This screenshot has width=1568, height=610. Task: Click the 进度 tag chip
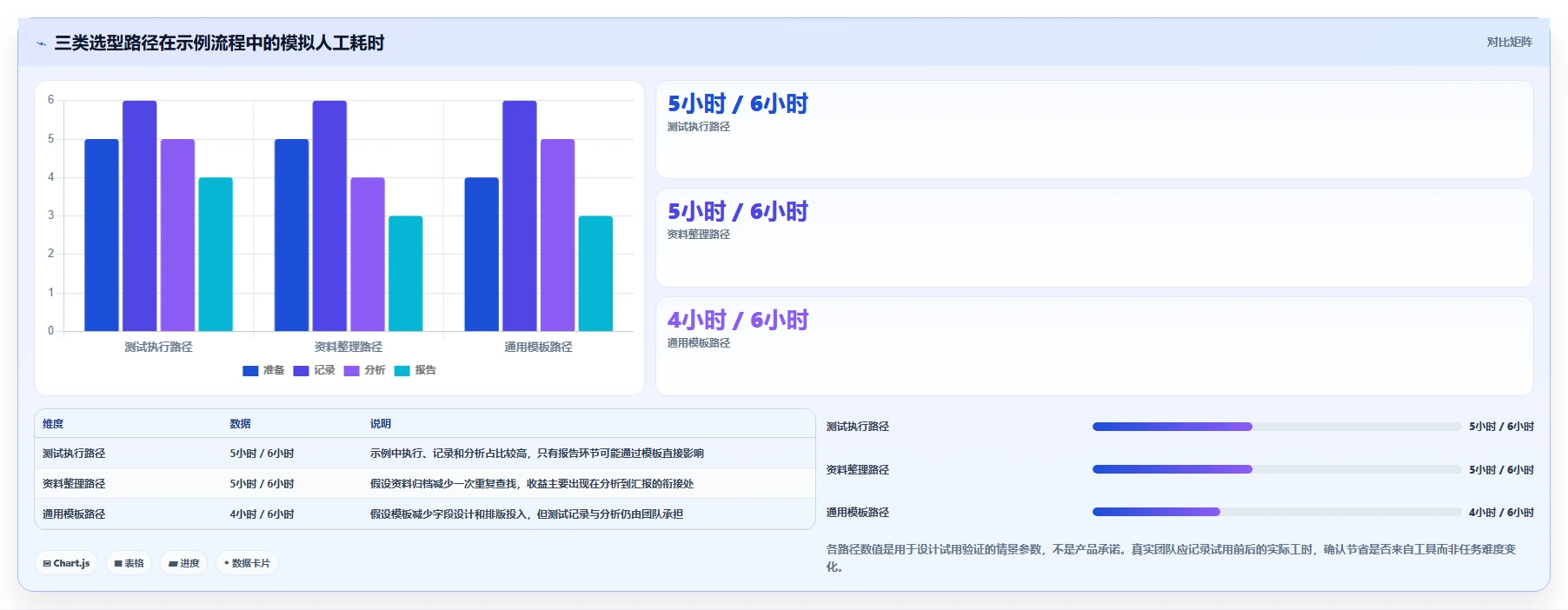(x=183, y=563)
